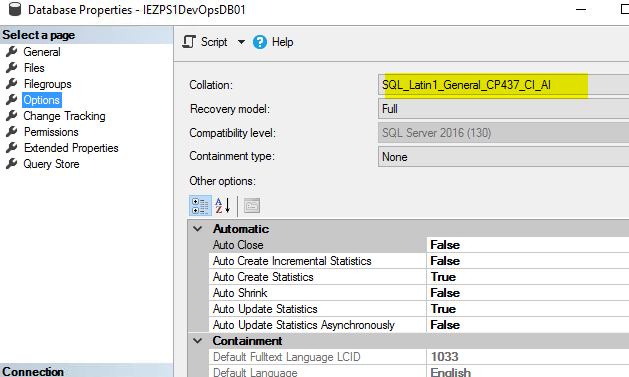Click the Auto Close False value
Image resolution: width=629 pixels, height=377 pixels.
445,245
